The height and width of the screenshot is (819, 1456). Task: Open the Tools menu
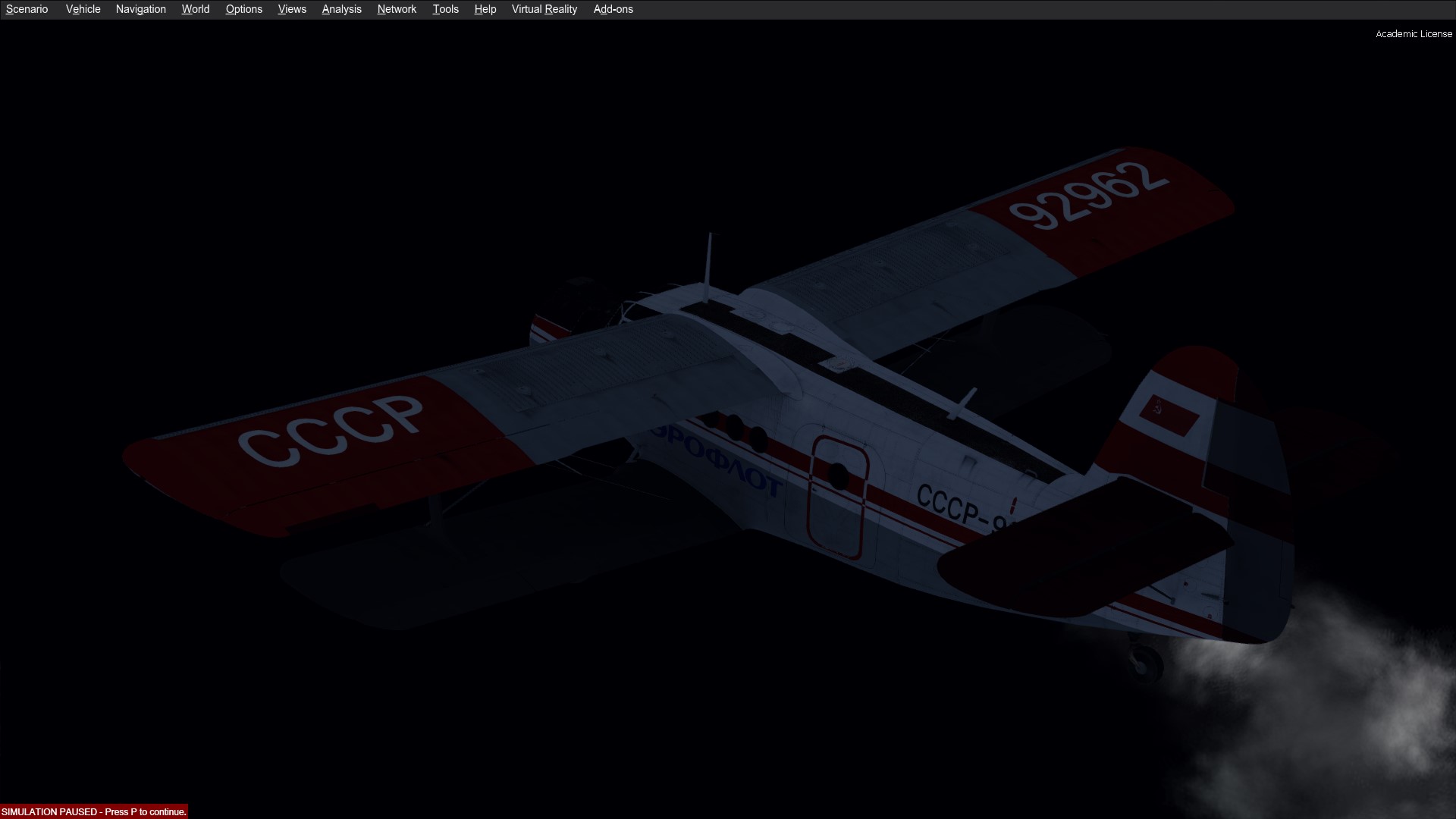446,9
